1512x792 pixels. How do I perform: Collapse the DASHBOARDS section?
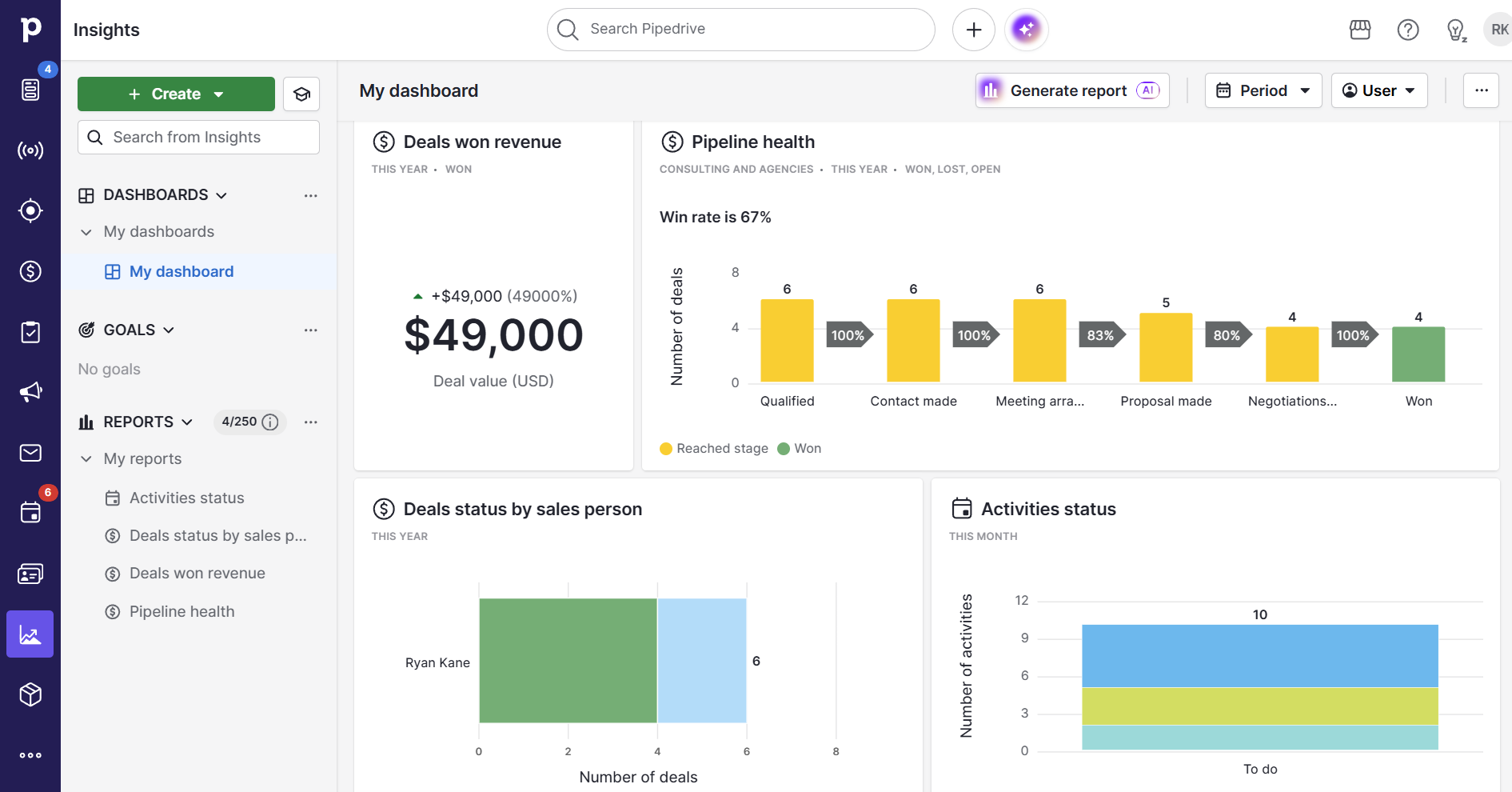(x=221, y=194)
